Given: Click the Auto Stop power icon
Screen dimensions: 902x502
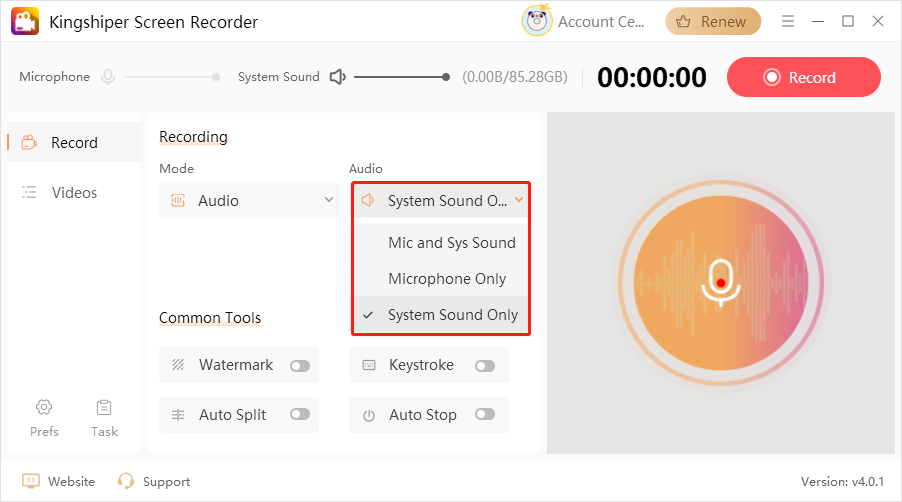Looking at the screenshot, I should tap(369, 415).
